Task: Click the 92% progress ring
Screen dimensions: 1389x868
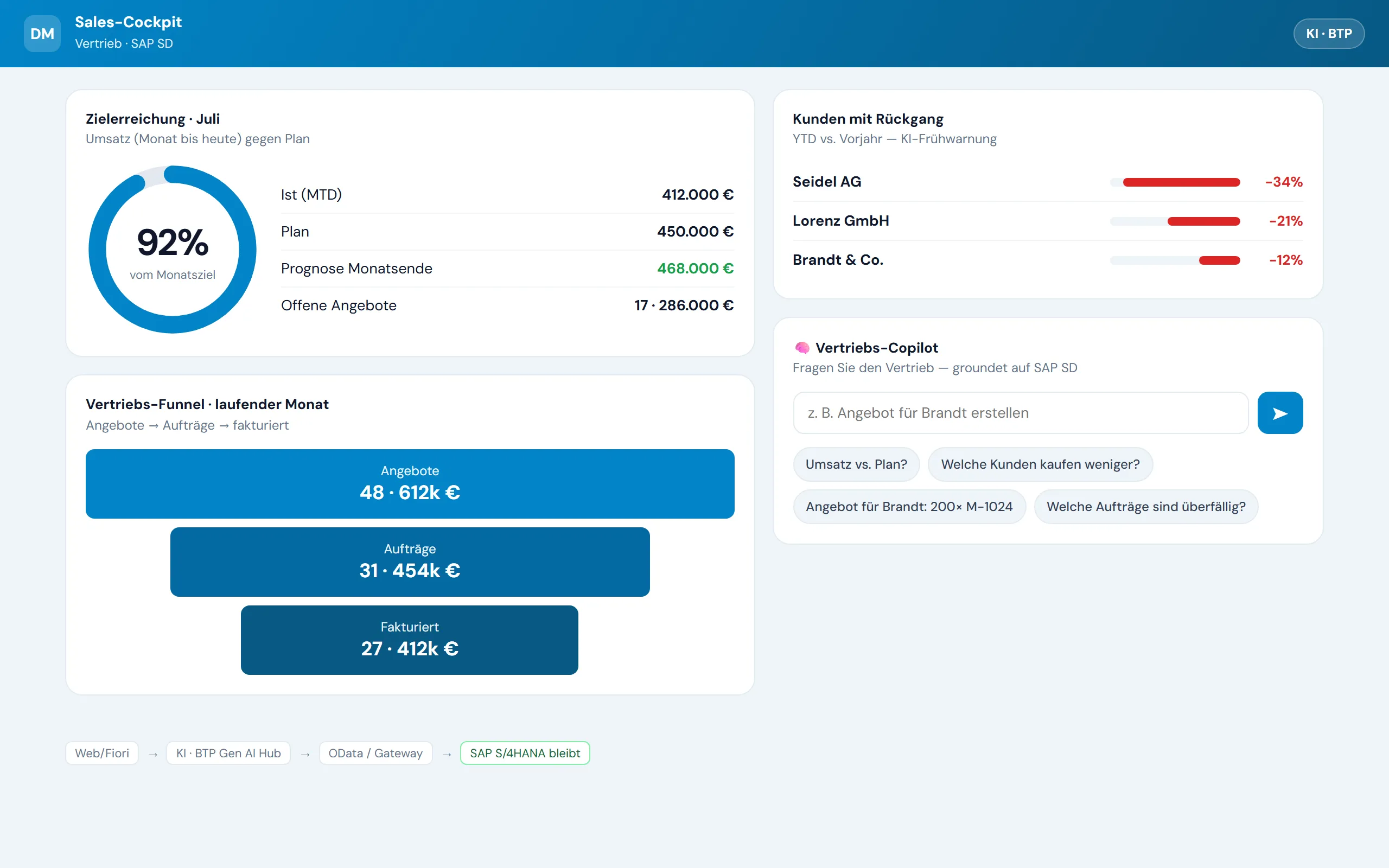Action: (172, 249)
